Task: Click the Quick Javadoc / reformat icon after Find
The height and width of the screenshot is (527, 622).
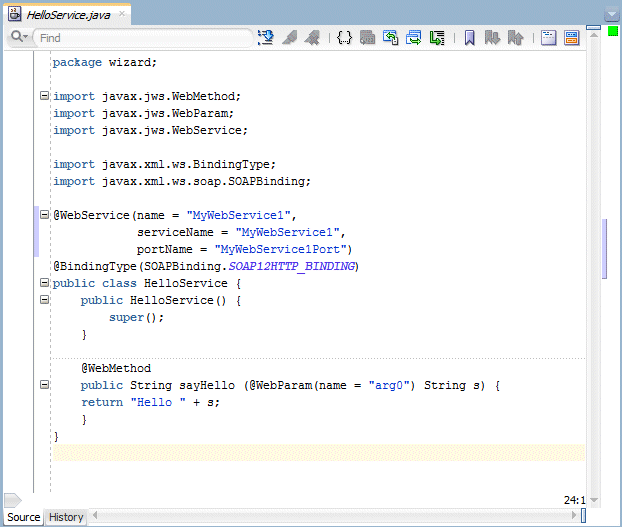Action: [266, 38]
